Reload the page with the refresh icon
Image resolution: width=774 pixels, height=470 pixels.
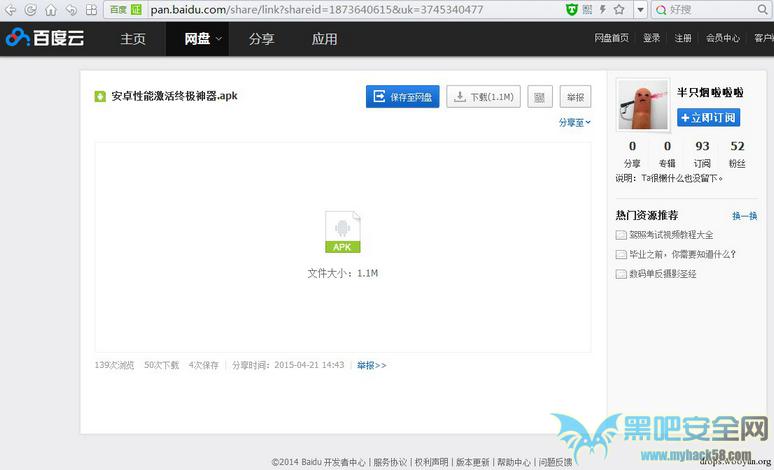pos(31,9)
